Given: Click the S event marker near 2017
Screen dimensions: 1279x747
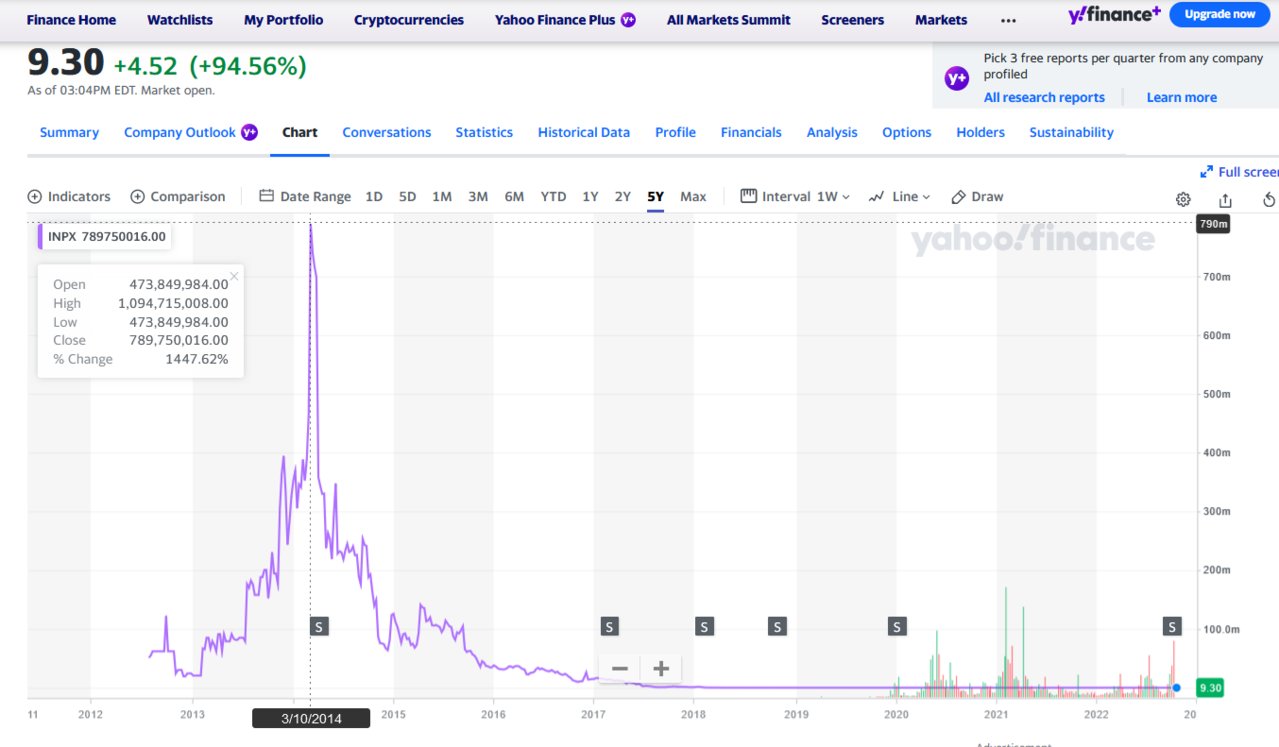Looking at the screenshot, I should (x=609, y=627).
